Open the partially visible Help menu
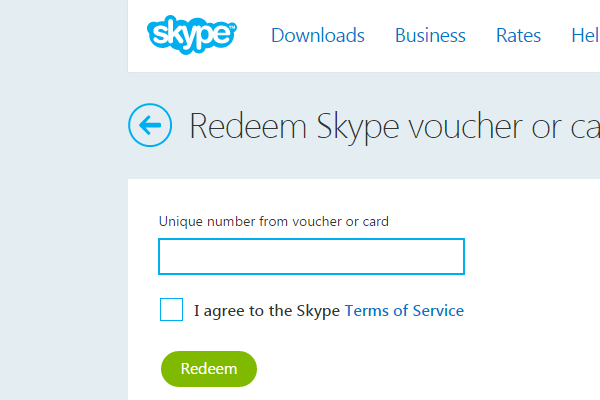Viewport: 600px width, 400px height. 585,36
